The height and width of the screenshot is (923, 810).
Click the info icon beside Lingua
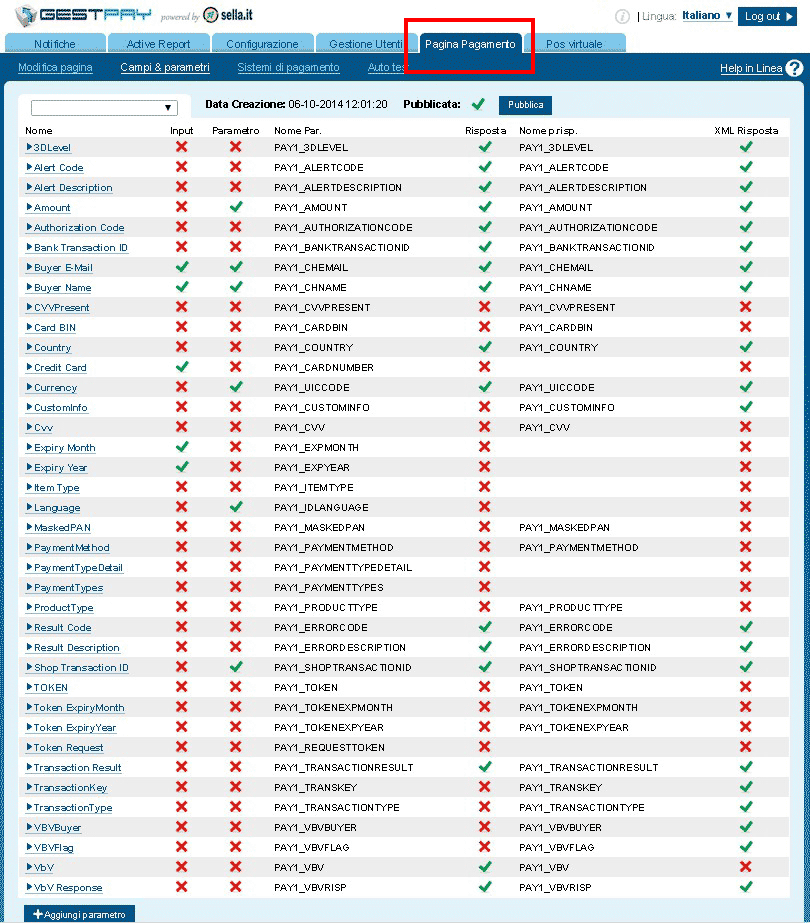click(622, 16)
